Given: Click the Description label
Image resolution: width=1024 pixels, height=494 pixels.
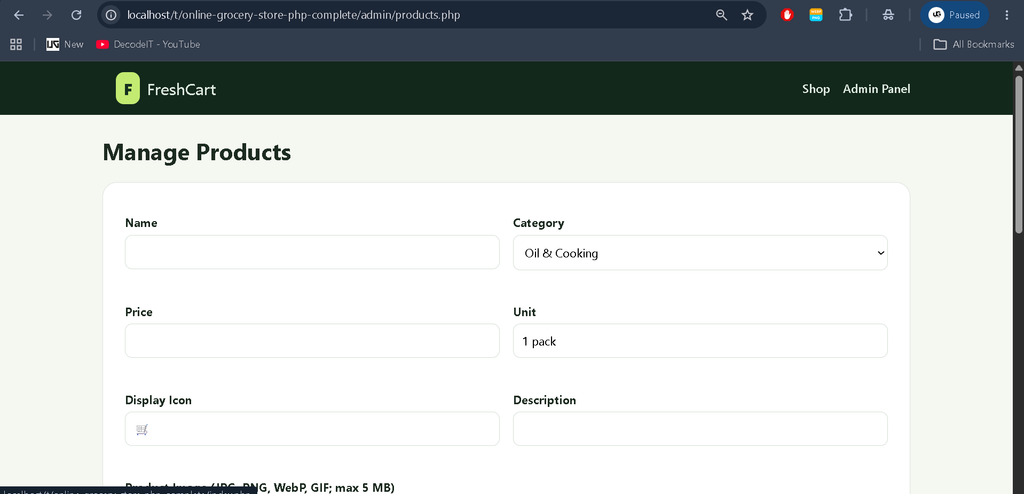Looking at the screenshot, I should 545,400.
